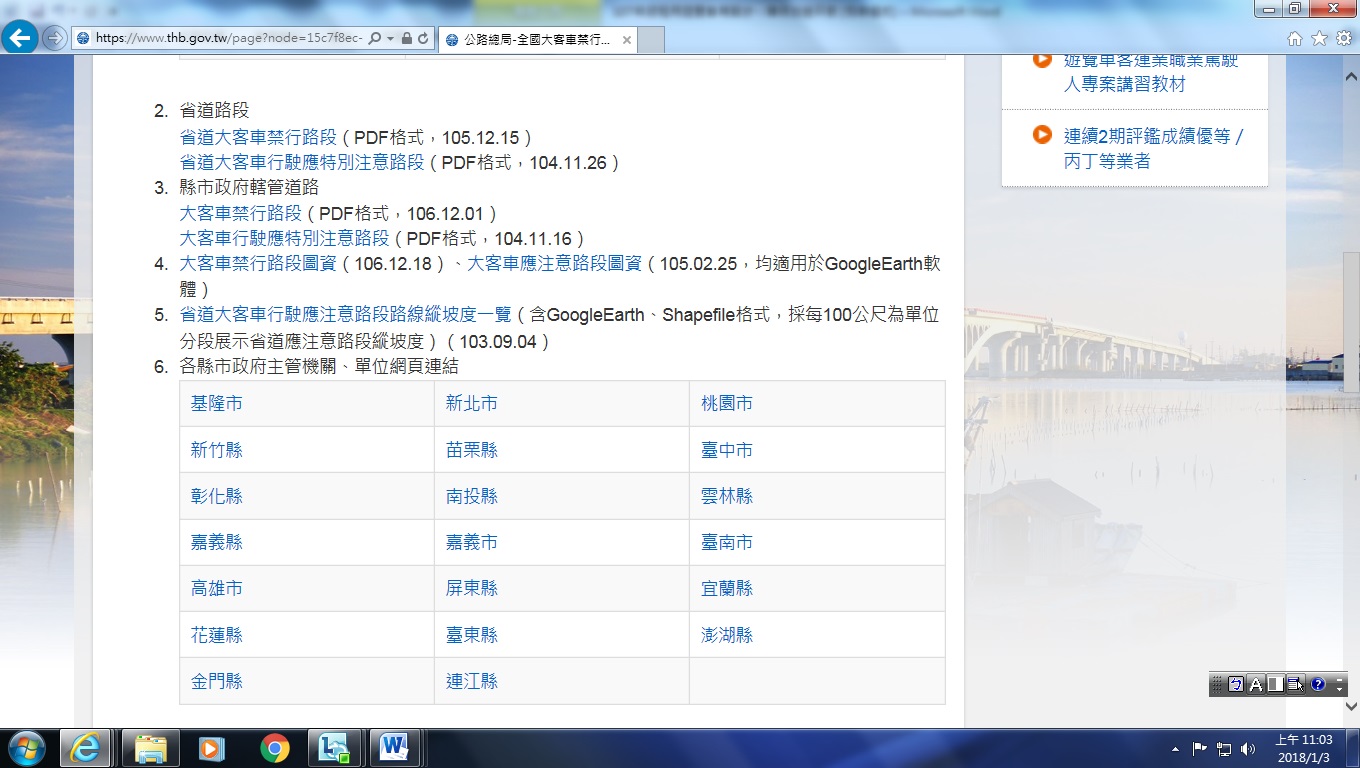
Task: Open 省道大客車行駛應注意路段路線縱坡度一覽 link
Action: [x=346, y=315]
